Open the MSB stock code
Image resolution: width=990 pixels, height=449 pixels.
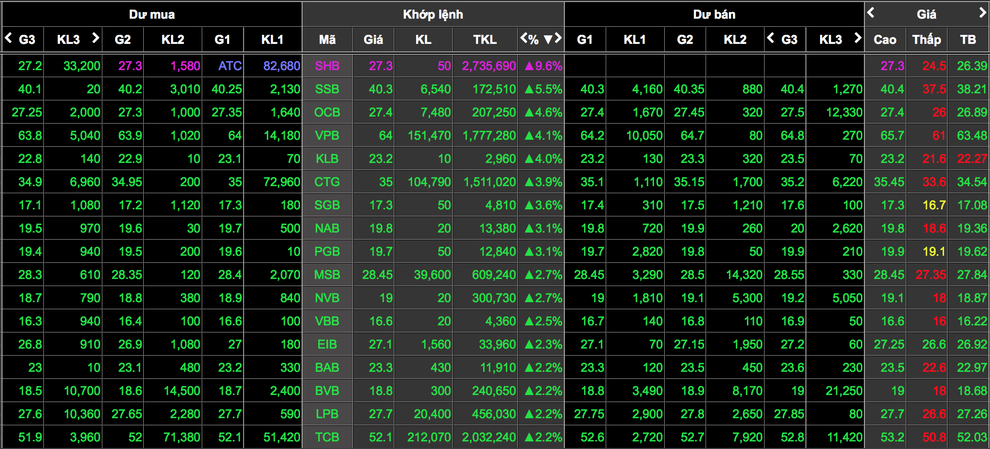tap(328, 275)
